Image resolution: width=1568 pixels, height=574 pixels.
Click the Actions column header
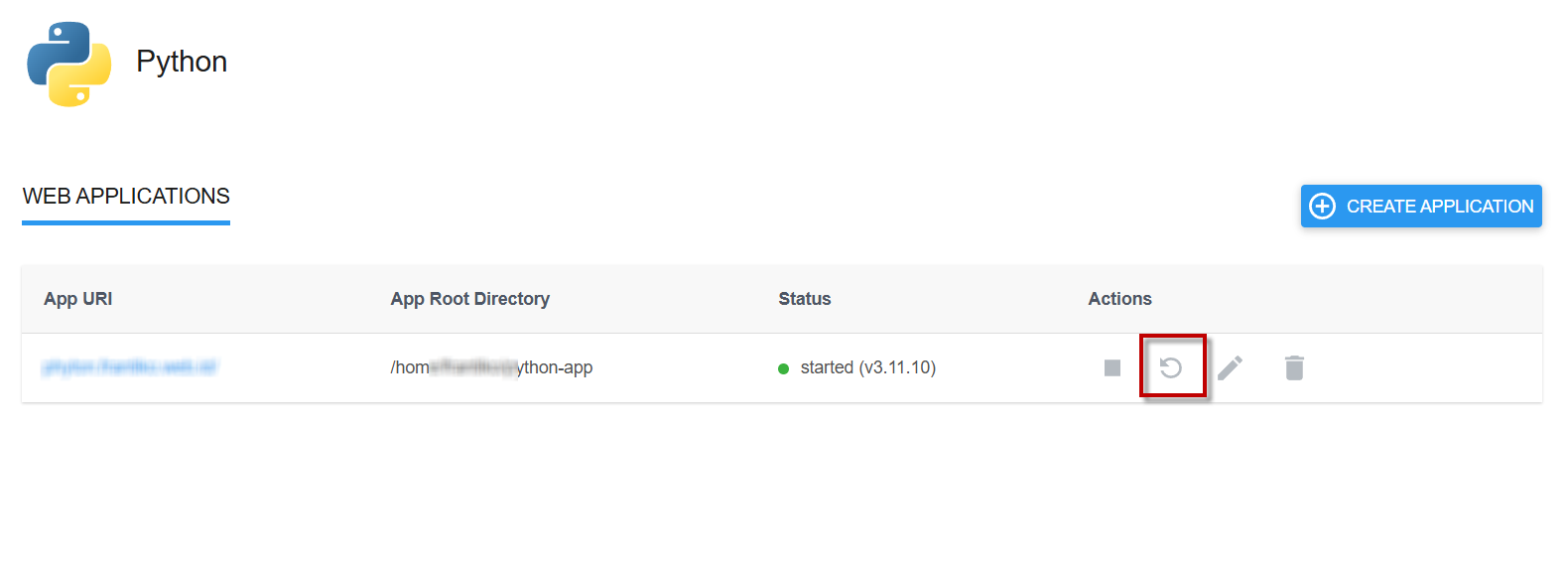(x=1119, y=299)
